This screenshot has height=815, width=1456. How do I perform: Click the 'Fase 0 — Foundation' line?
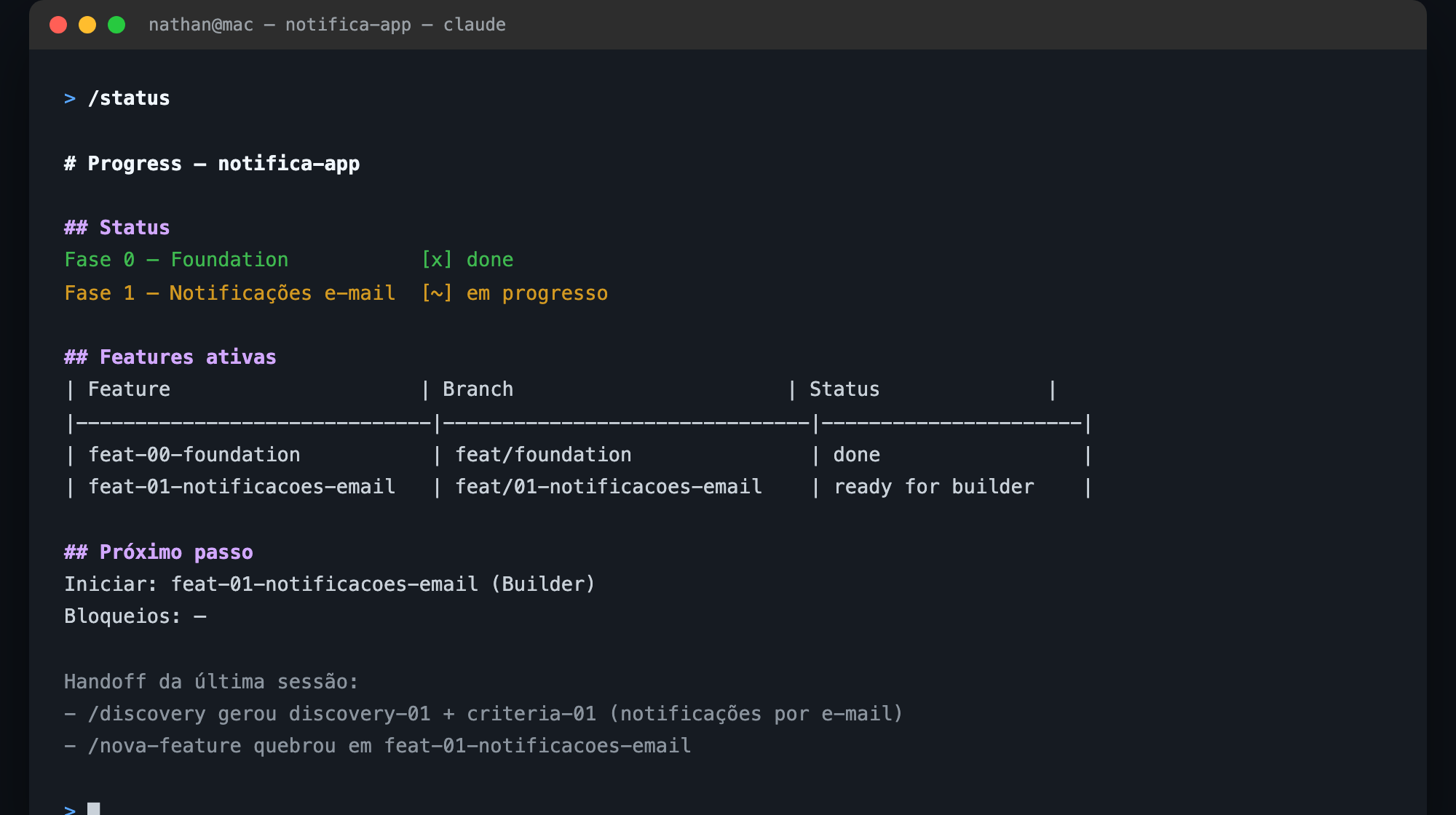[176, 260]
